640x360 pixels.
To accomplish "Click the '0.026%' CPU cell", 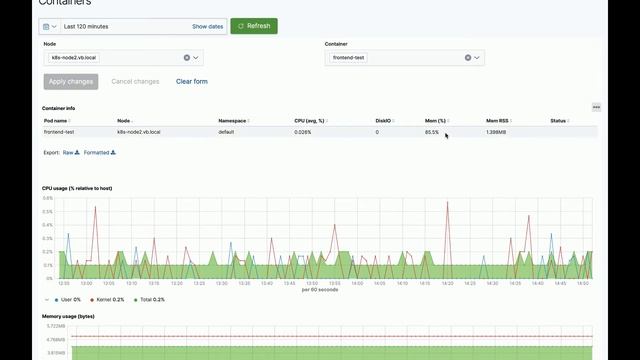I will [x=302, y=132].
